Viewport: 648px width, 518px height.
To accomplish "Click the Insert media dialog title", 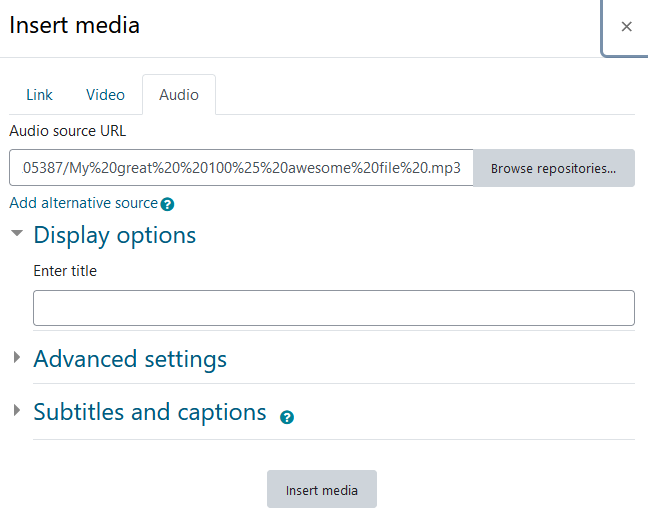I will coord(75,25).
